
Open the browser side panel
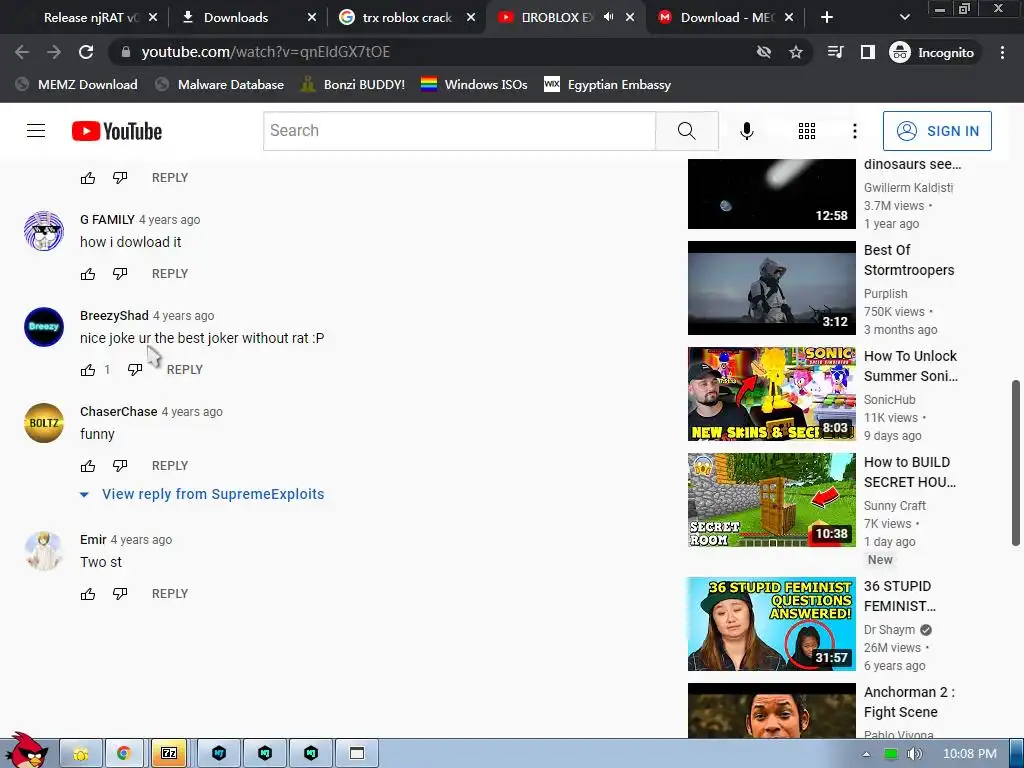pyautogui.click(x=867, y=52)
